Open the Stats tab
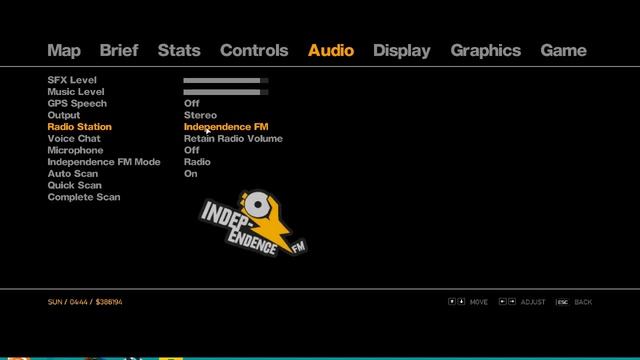This screenshot has width=640, height=360. pyautogui.click(x=179, y=51)
